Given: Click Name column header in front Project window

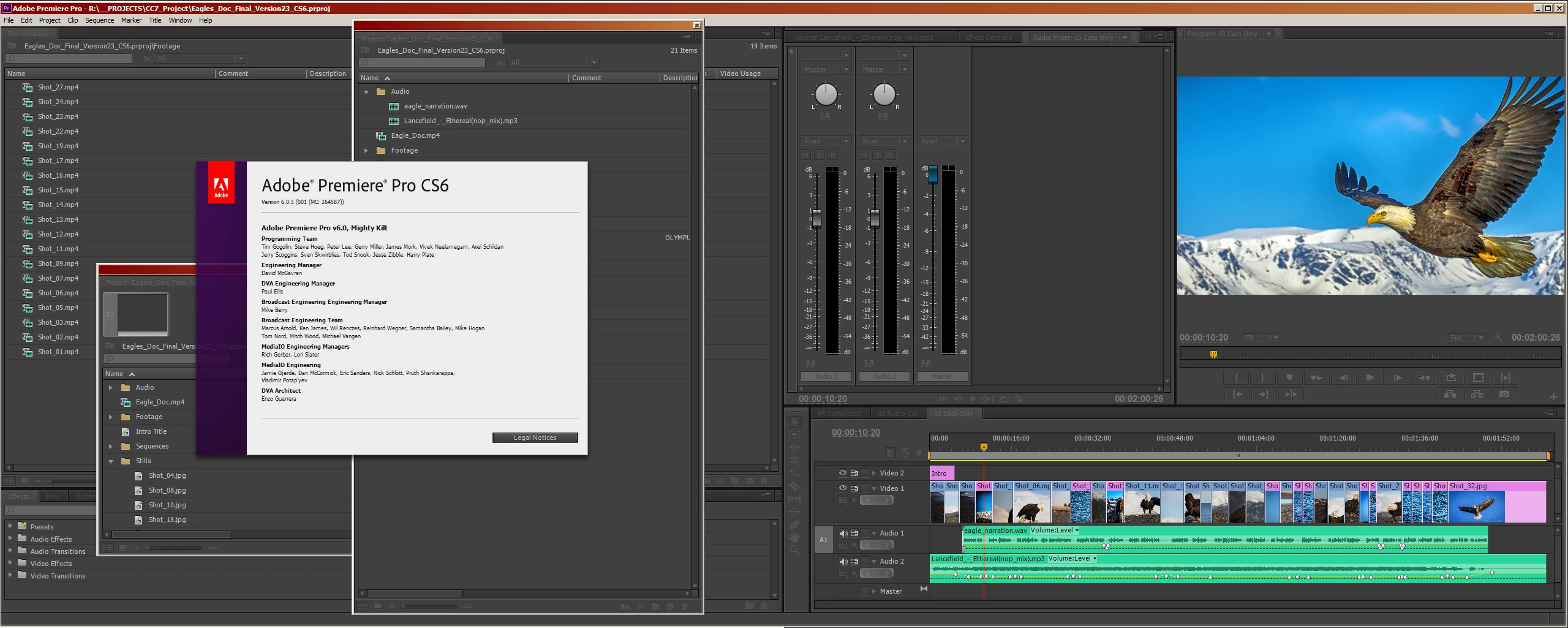Looking at the screenshot, I should point(462,78).
